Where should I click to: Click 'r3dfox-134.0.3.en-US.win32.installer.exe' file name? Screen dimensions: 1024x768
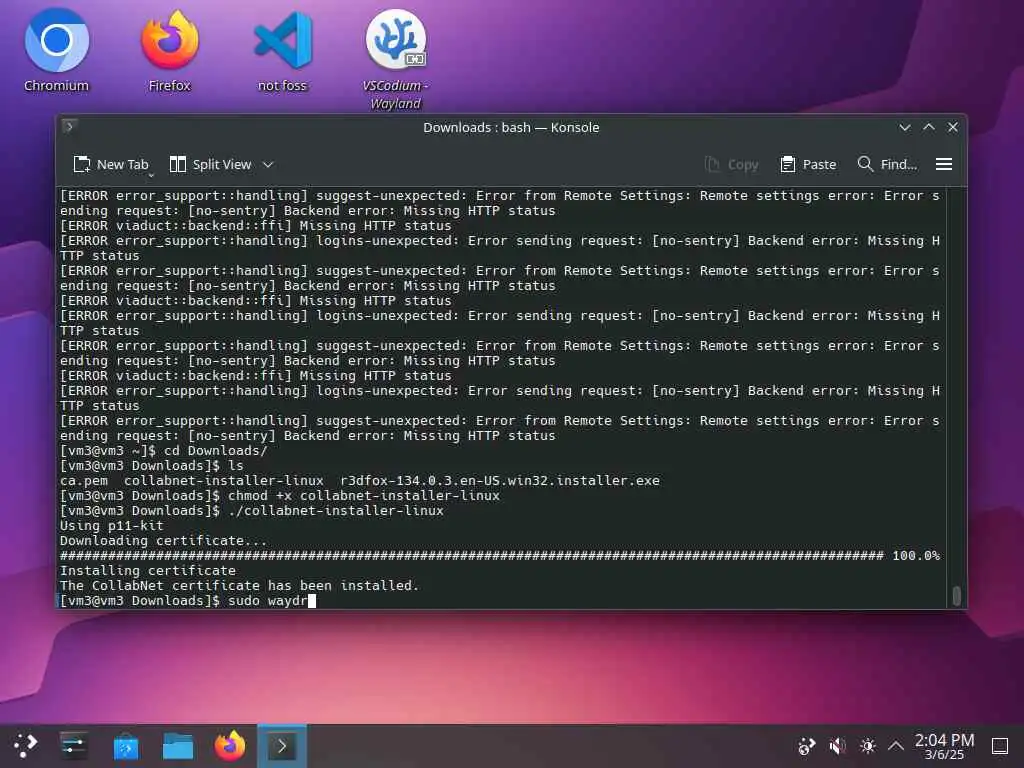coord(500,481)
